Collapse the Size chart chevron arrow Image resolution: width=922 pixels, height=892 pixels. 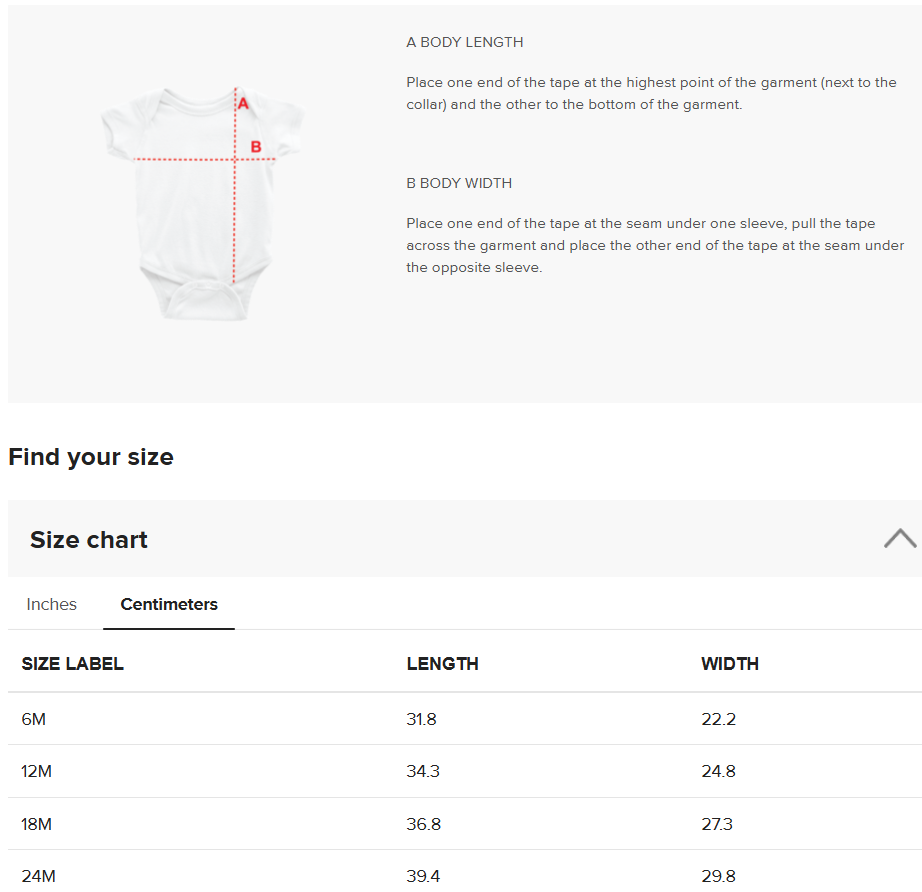tap(900, 539)
